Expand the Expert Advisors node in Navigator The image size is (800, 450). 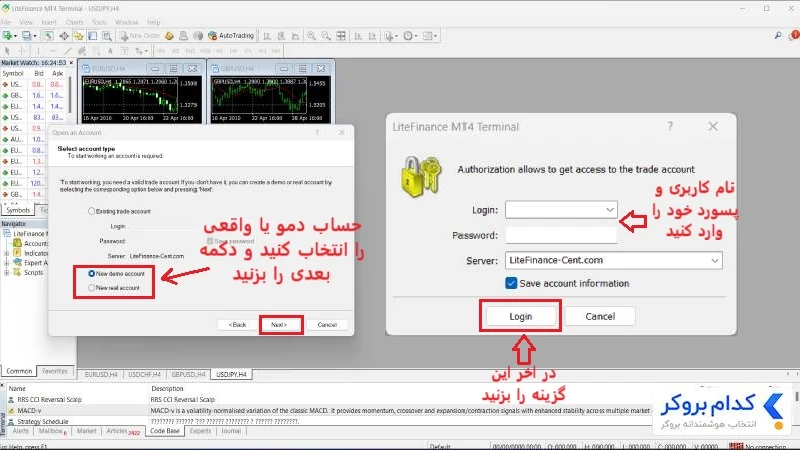(7, 263)
